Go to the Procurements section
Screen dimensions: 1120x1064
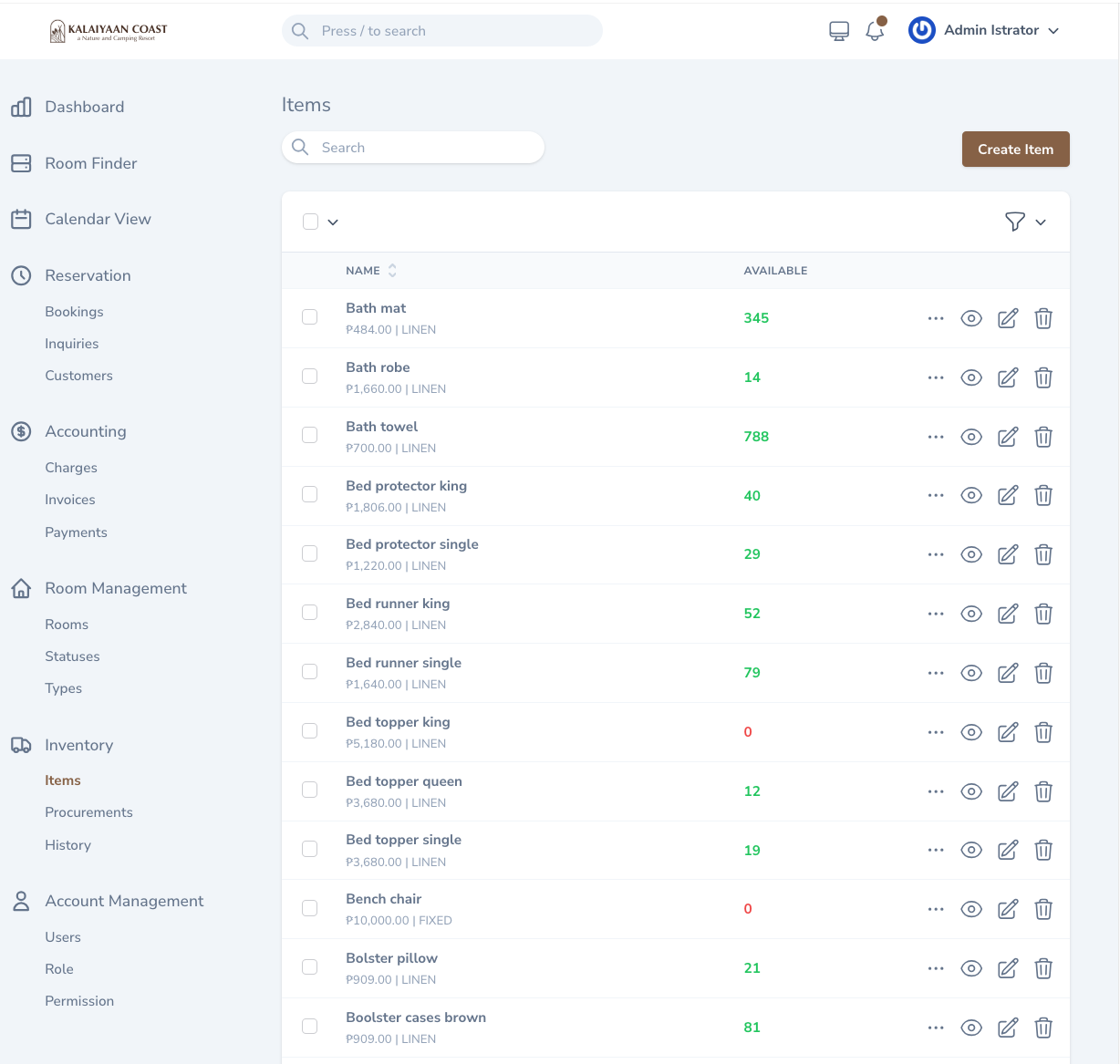pos(88,811)
